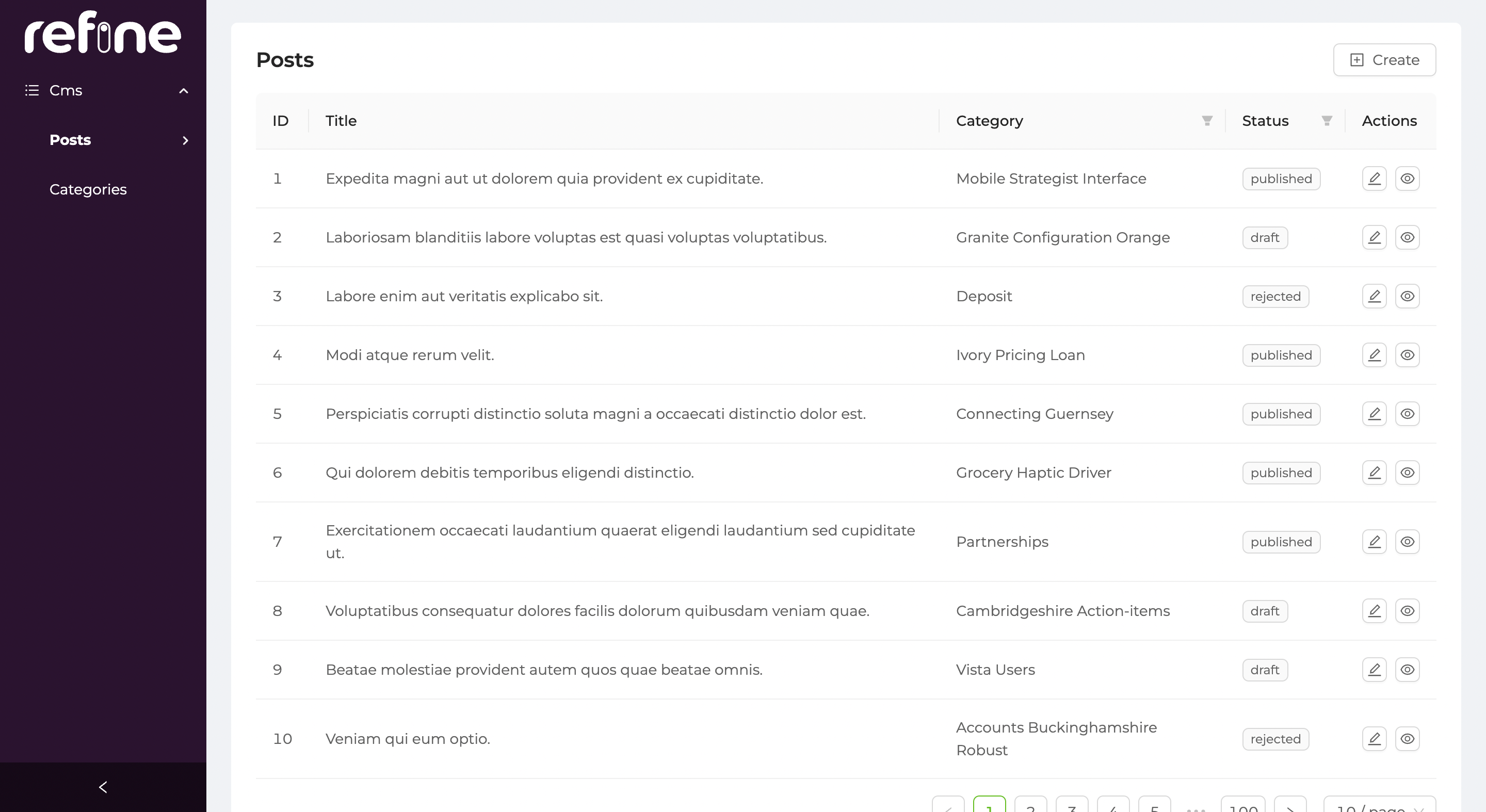The image size is (1486, 812).
Task: Click the view icon for post 6
Action: tap(1407, 472)
